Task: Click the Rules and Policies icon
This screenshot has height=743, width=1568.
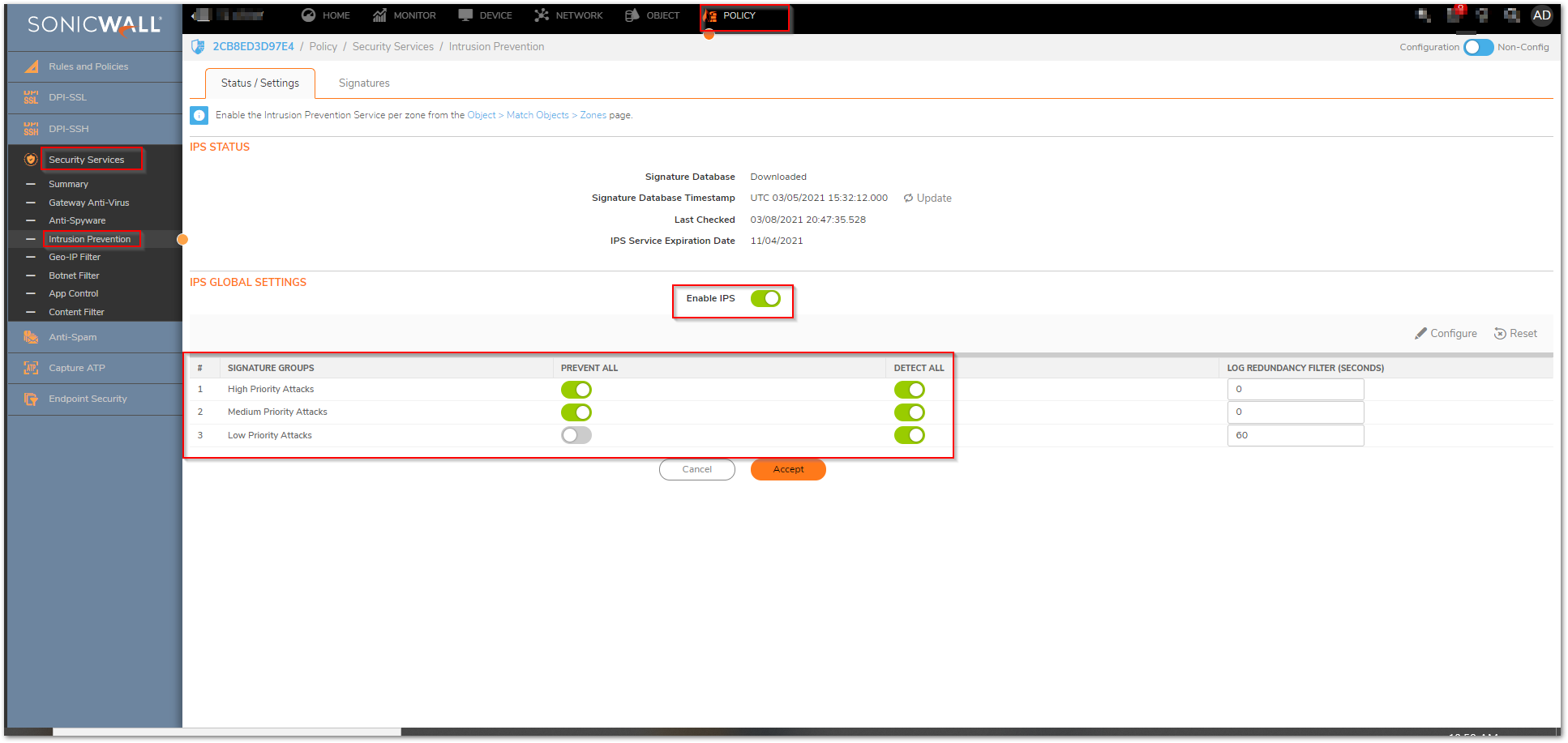Action: pyautogui.click(x=31, y=66)
